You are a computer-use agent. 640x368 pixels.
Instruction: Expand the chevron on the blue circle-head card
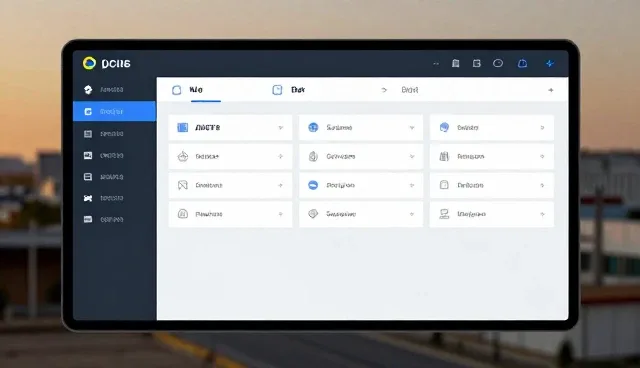(542, 128)
